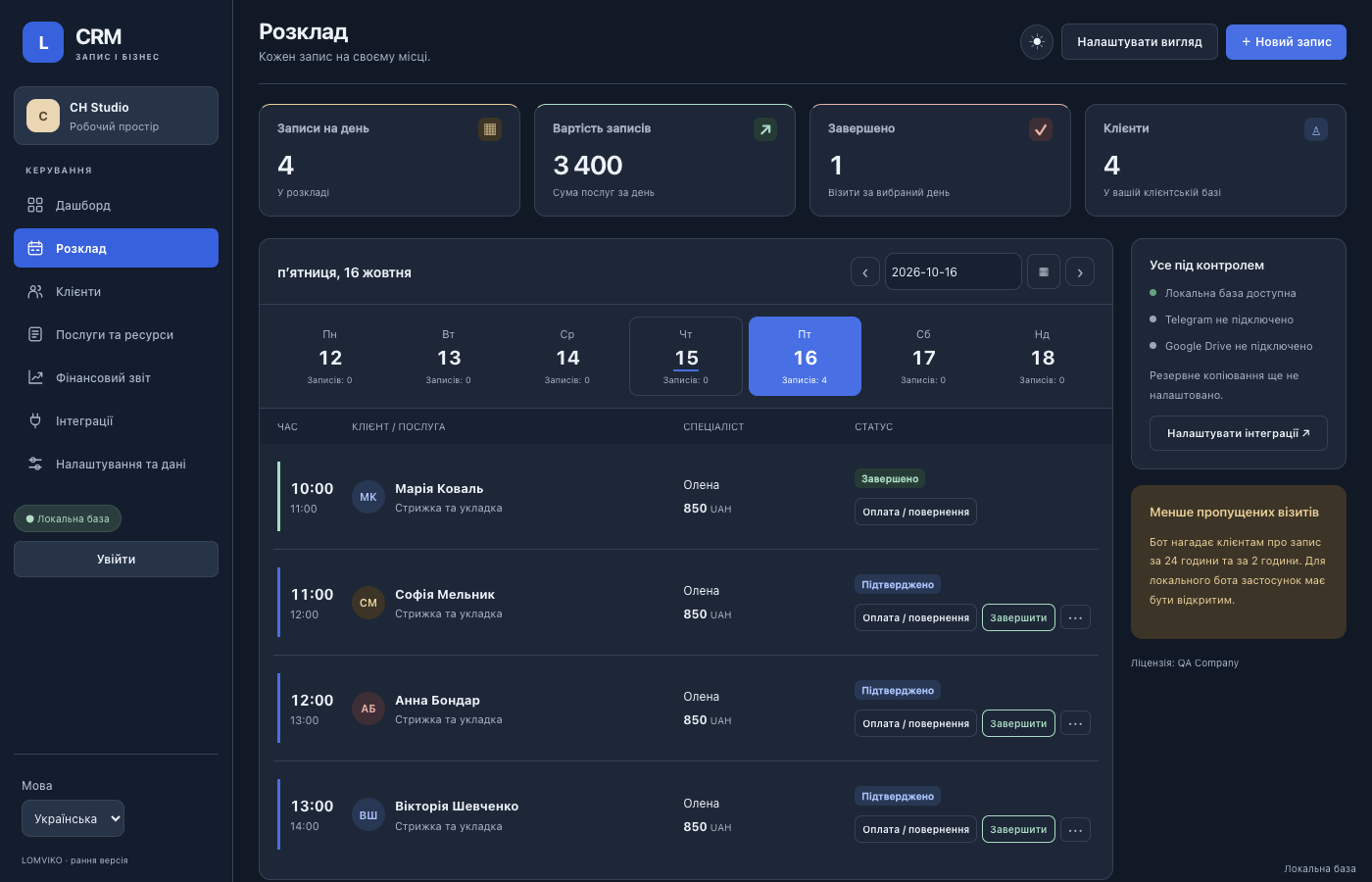Viewport: 1372px width, 882px height.
Task: Open more options for Анна Бондар
Action: pos(1075,723)
